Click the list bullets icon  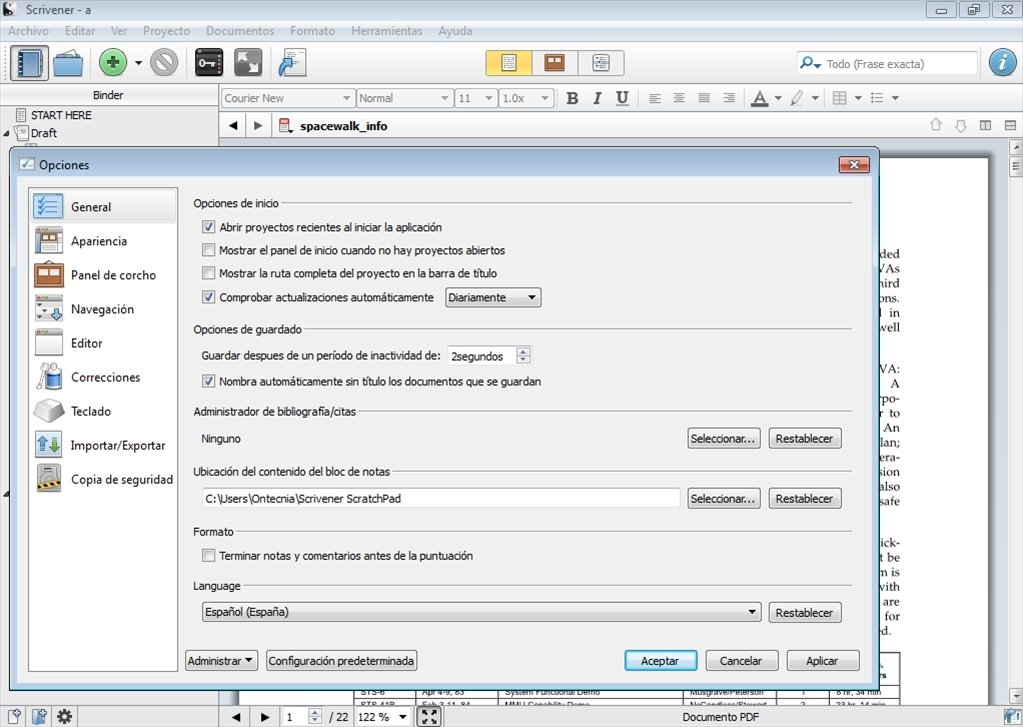878,98
